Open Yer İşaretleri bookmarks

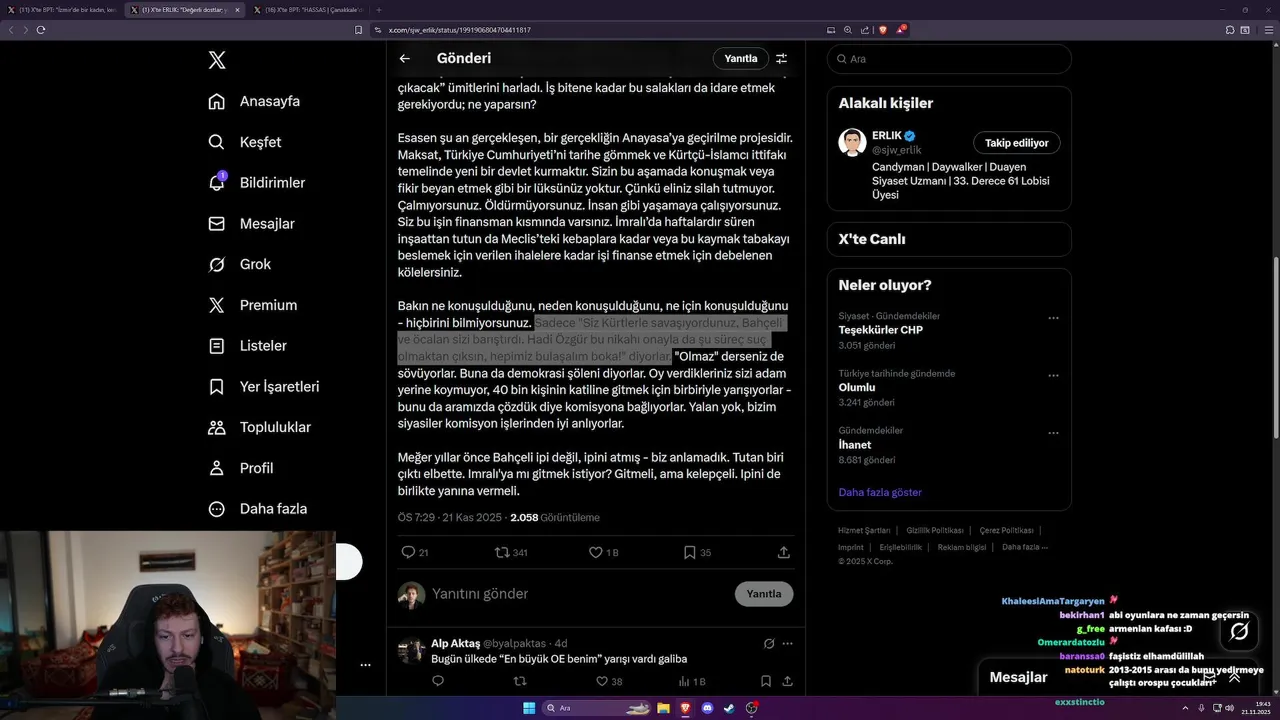(x=263, y=386)
